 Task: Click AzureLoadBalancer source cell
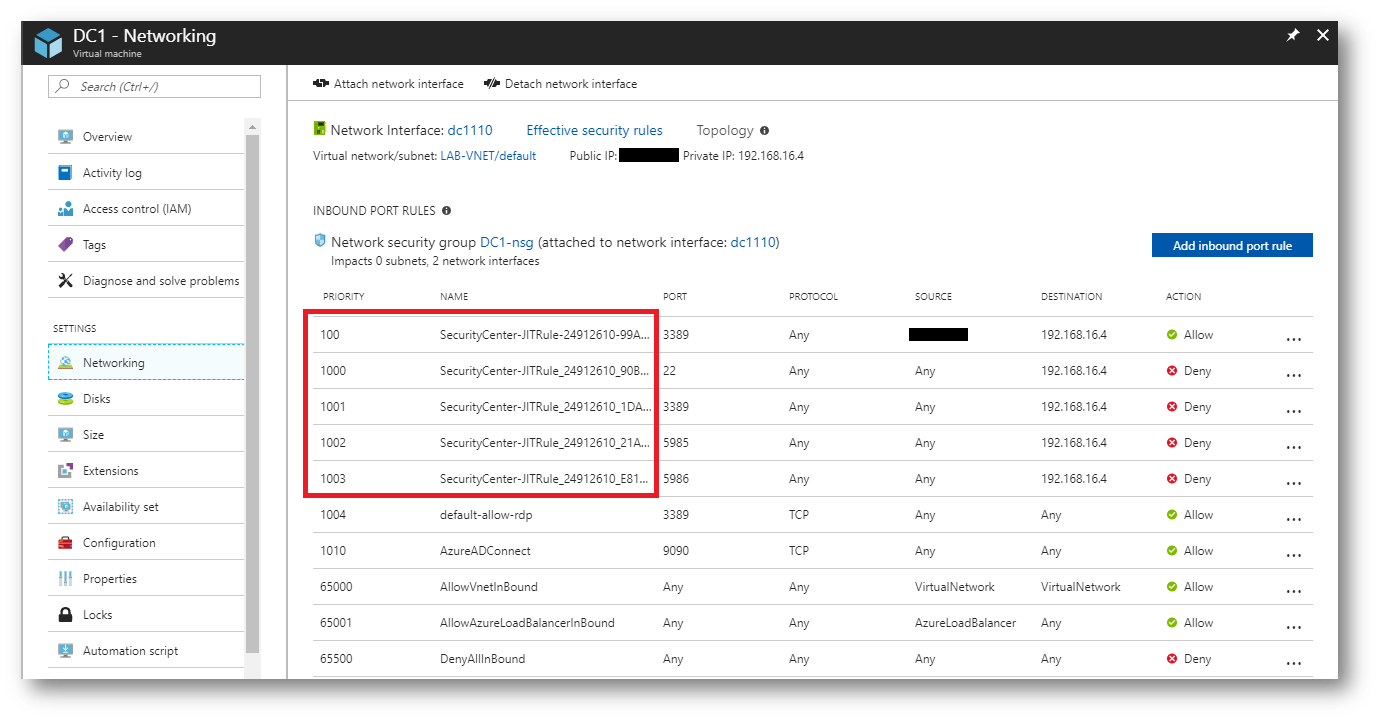coord(965,623)
